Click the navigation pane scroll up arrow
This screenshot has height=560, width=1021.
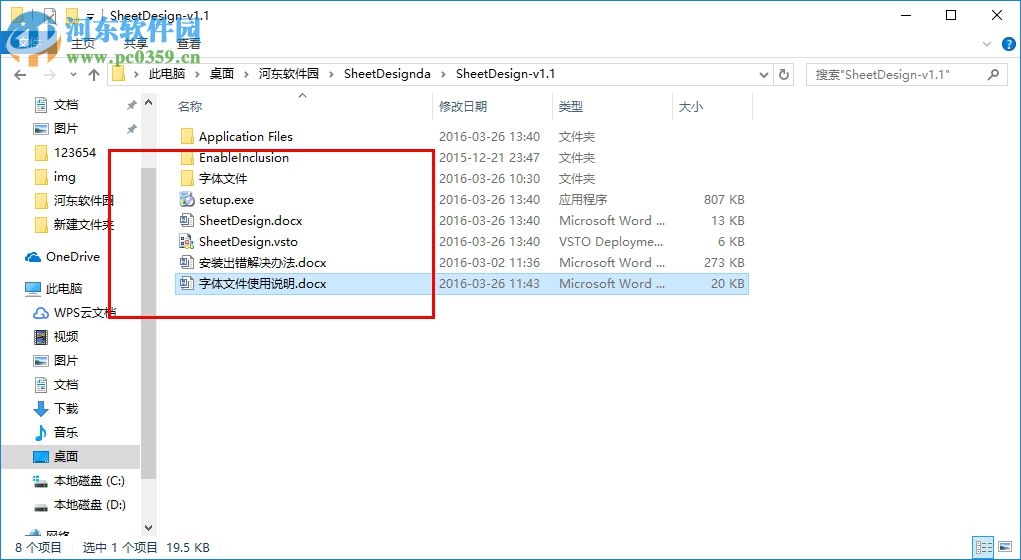click(x=148, y=103)
